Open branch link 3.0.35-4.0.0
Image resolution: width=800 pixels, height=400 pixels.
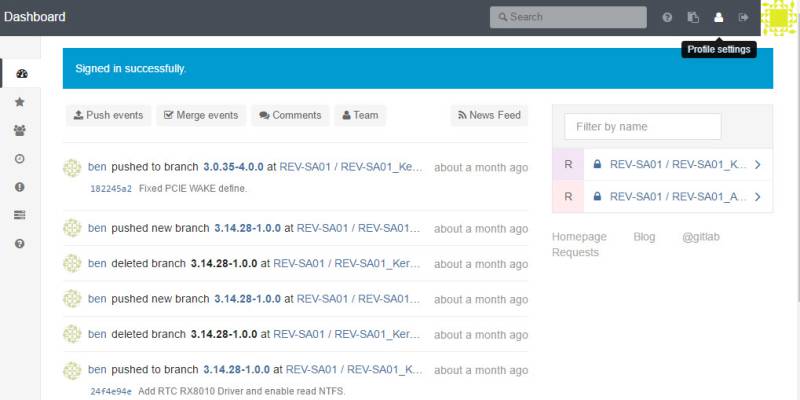coord(233,167)
